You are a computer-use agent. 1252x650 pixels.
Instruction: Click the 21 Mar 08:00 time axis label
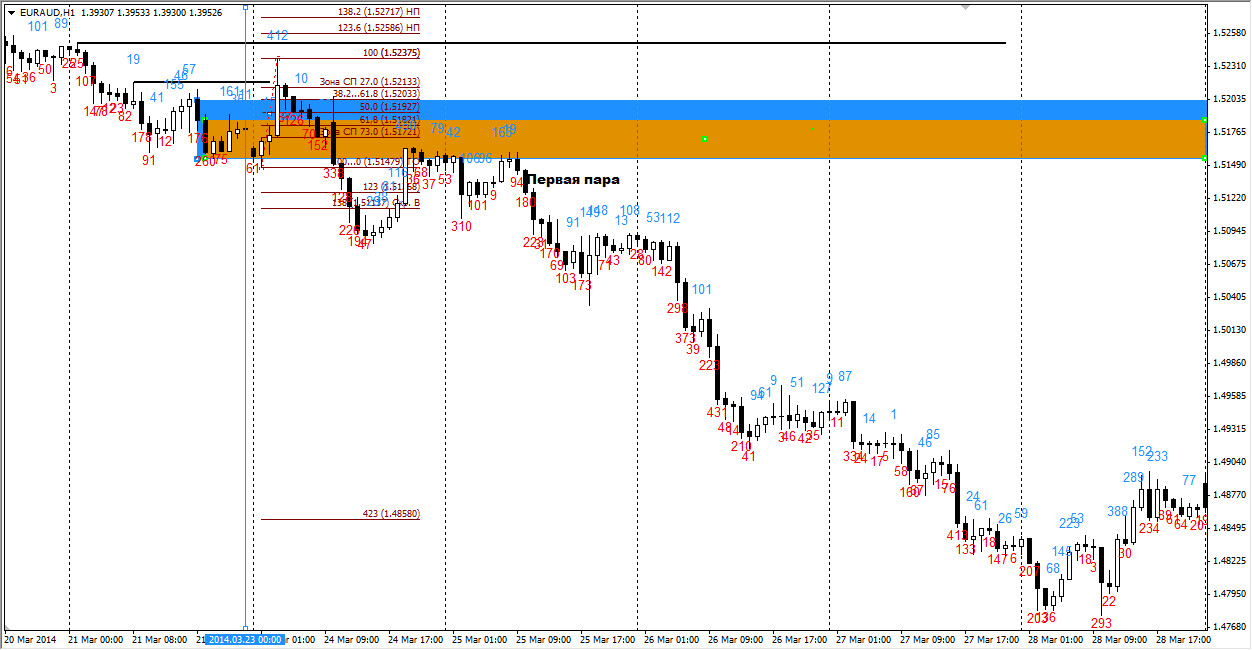[160, 638]
